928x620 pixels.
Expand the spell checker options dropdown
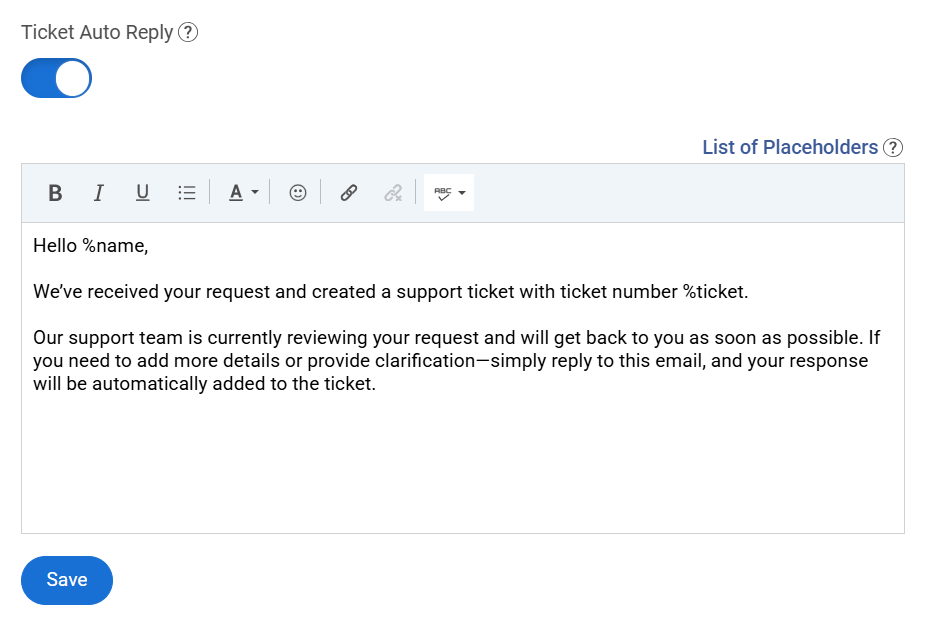pos(460,192)
